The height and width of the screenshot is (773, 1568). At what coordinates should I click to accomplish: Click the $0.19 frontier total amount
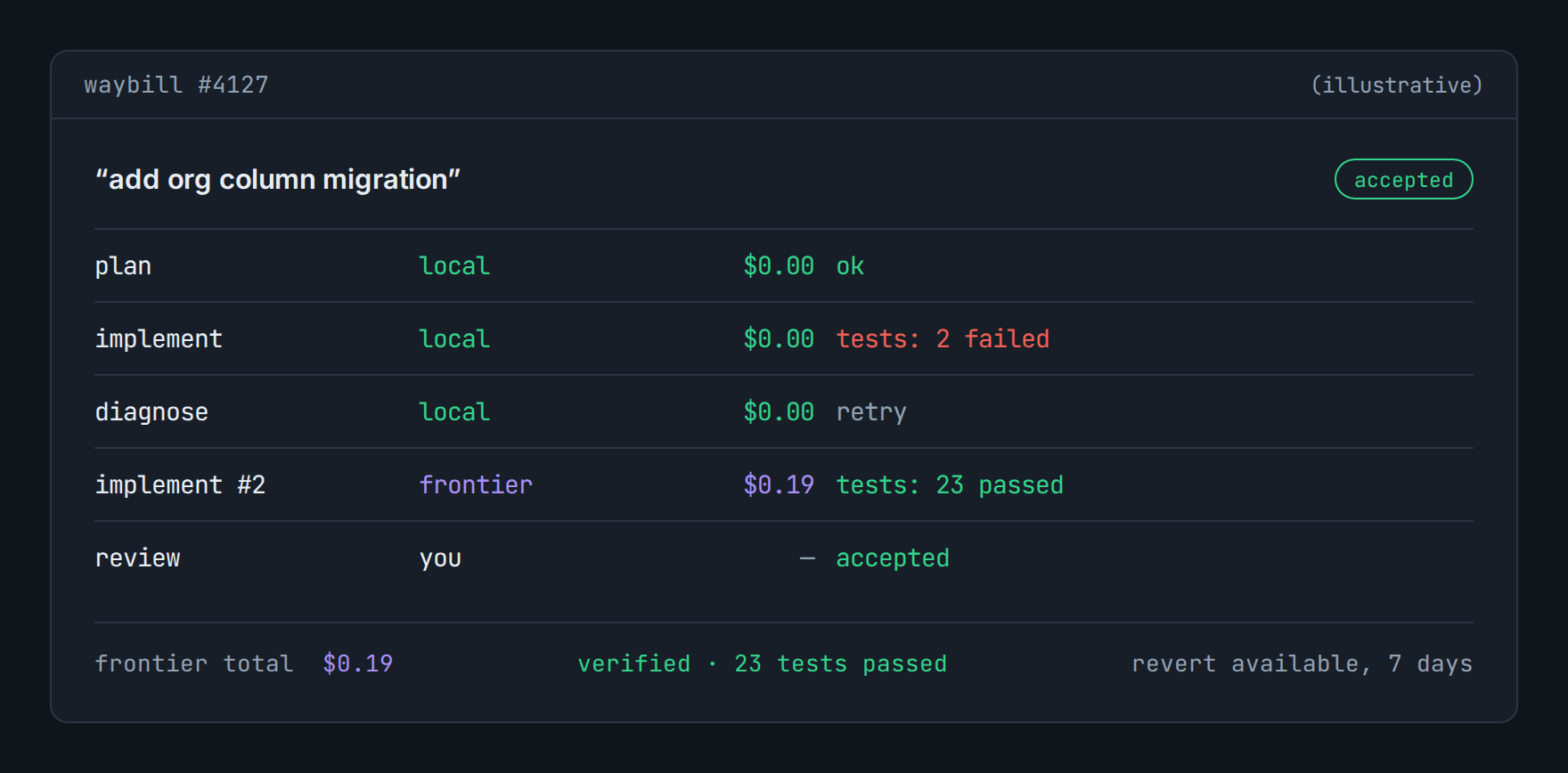(358, 663)
